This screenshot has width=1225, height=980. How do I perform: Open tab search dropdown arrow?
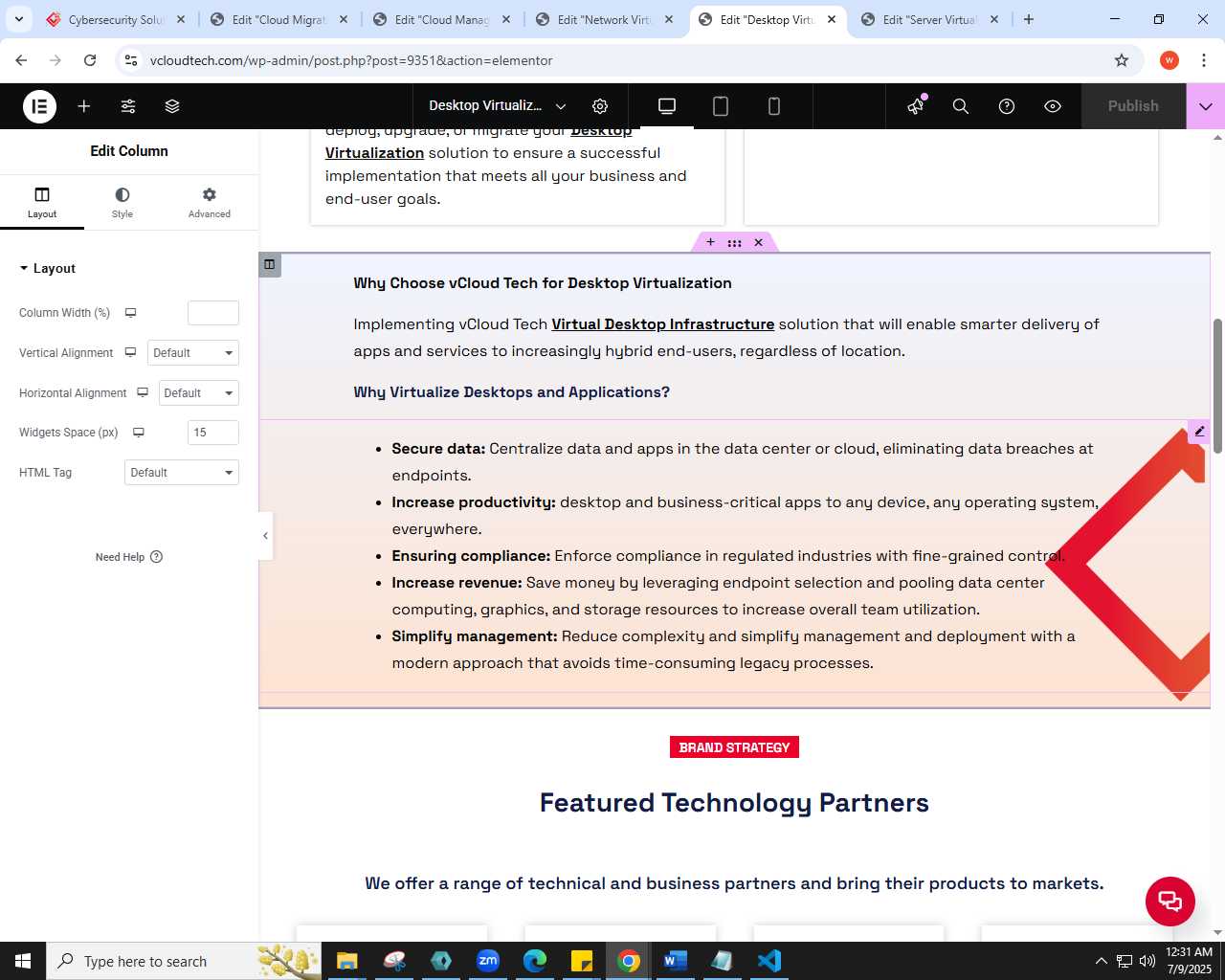pyautogui.click(x=19, y=19)
